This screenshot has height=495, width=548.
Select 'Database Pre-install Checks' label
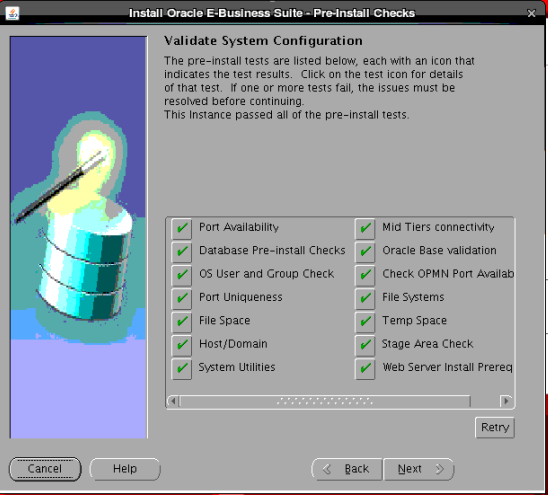[272, 250]
